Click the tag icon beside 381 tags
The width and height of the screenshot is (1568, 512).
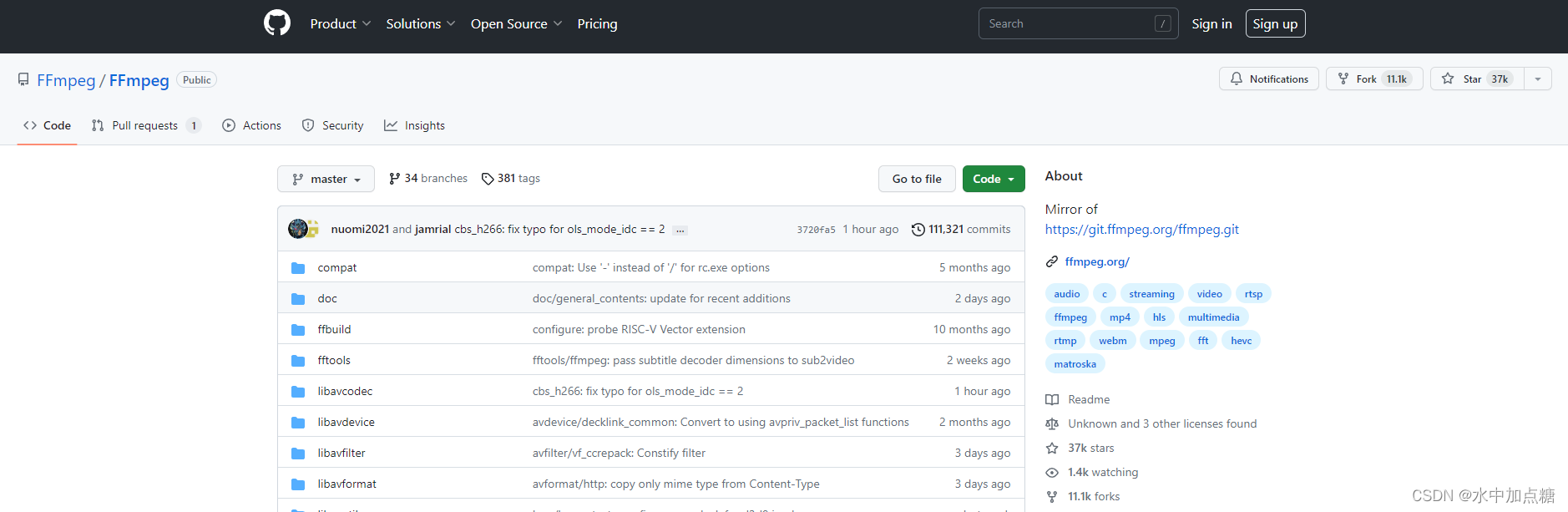(x=488, y=179)
